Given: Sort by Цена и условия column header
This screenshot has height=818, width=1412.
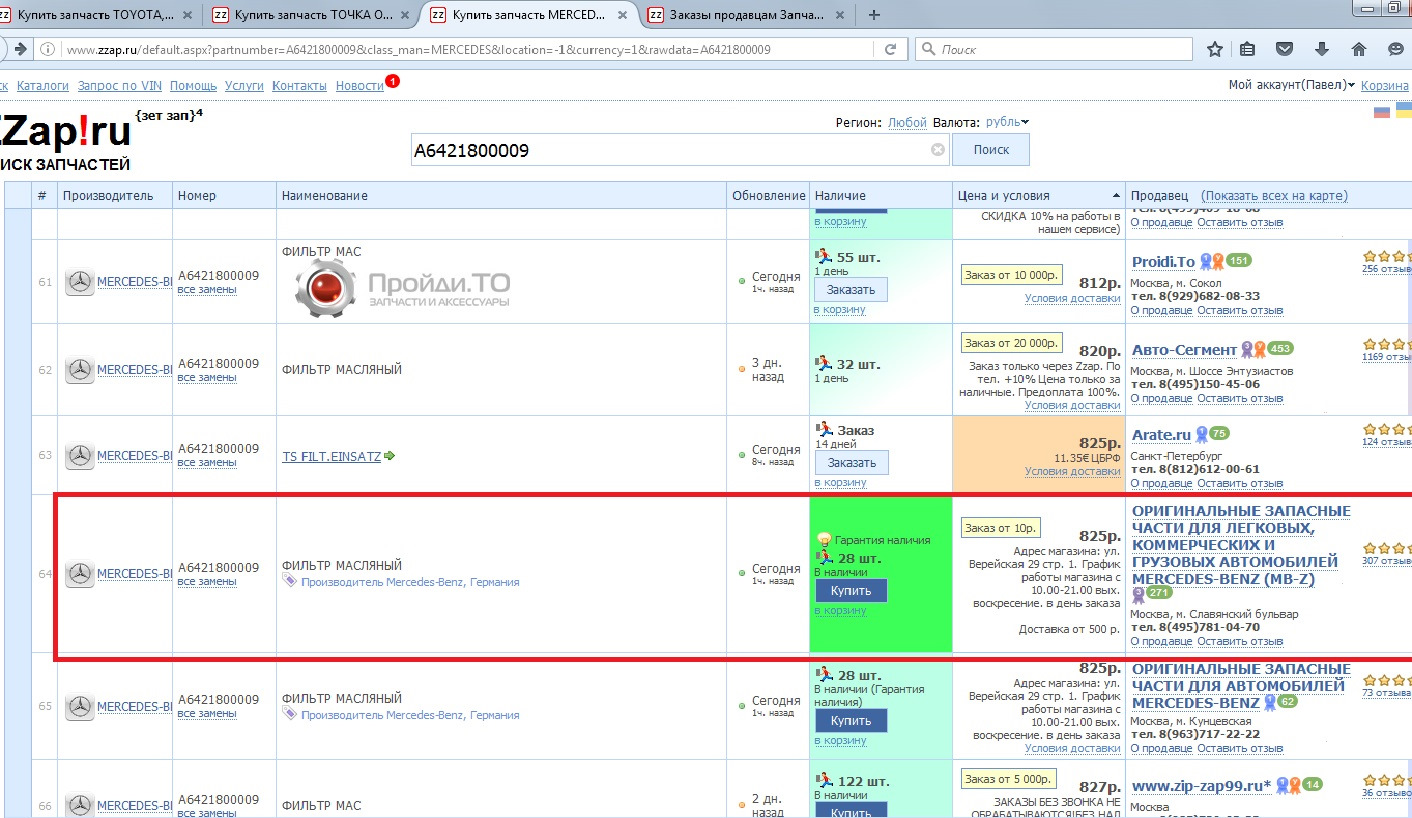Looking at the screenshot, I should pos(1039,196).
